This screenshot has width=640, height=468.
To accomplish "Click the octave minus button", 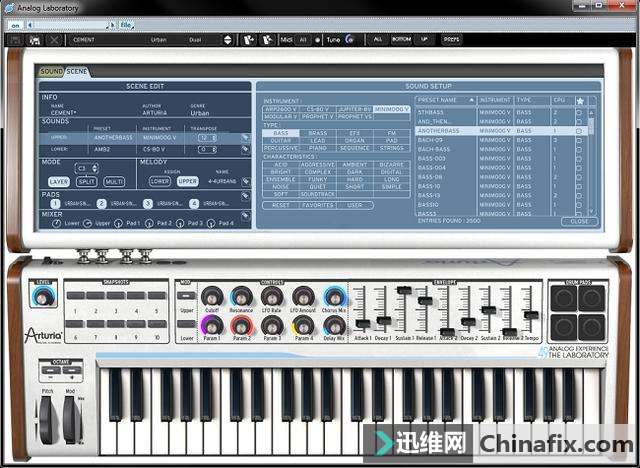I will click(x=51, y=370).
